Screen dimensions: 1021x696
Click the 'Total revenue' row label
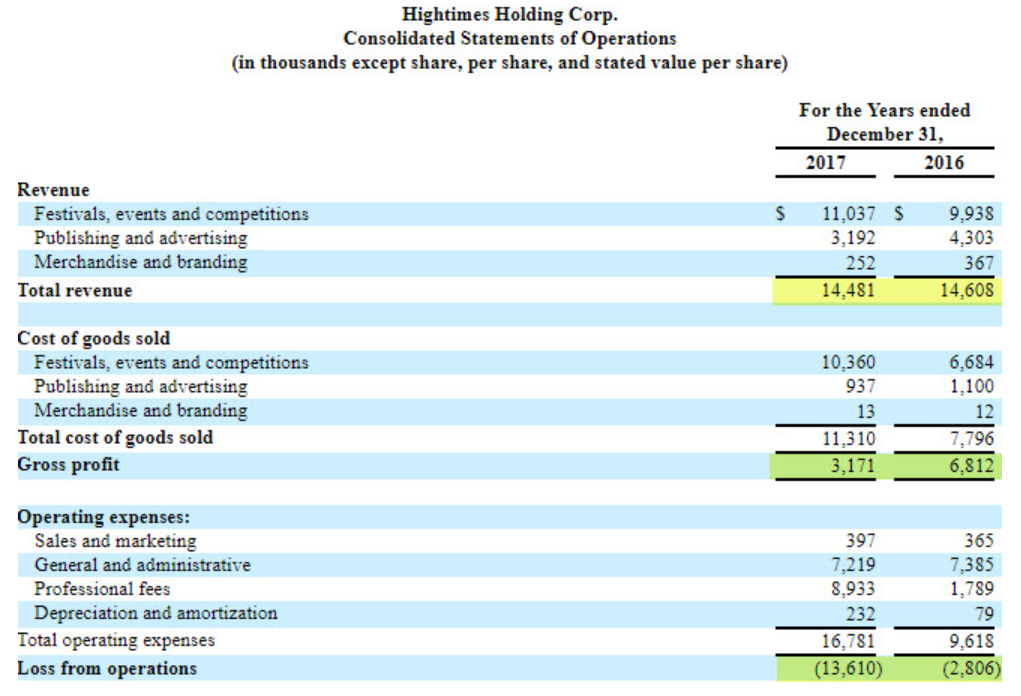75,290
